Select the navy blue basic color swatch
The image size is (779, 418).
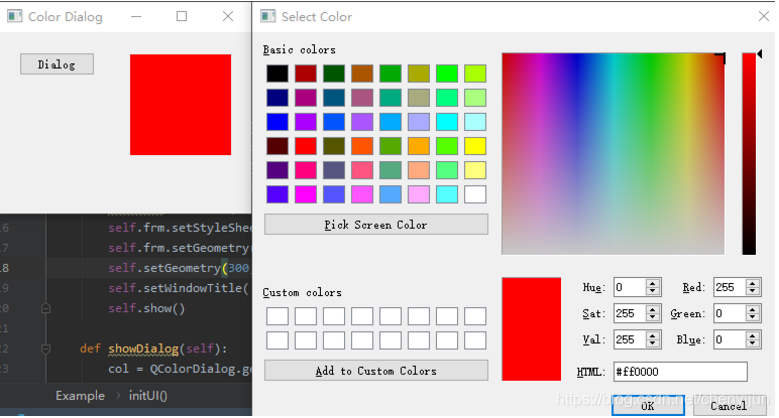277,98
